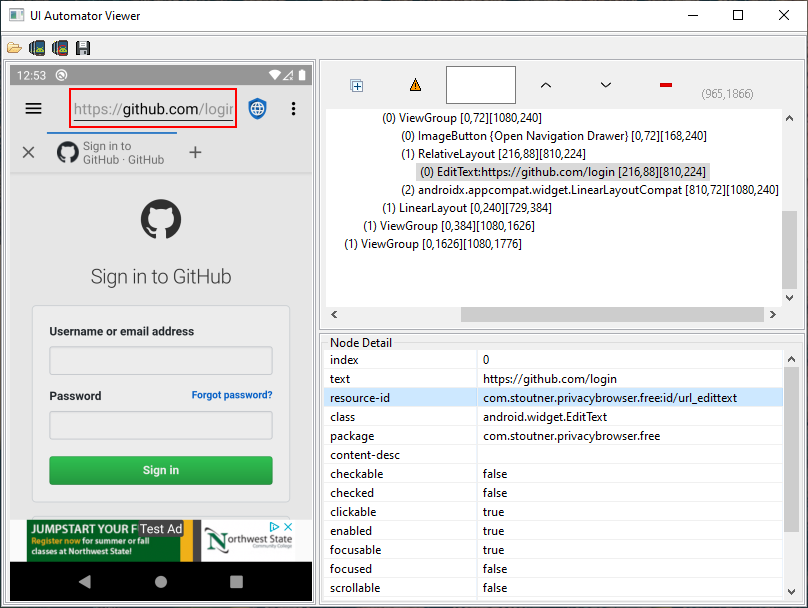This screenshot has height=608, width=808.
Task: Clear search results with the red minus icon
Action: point(666,85)
